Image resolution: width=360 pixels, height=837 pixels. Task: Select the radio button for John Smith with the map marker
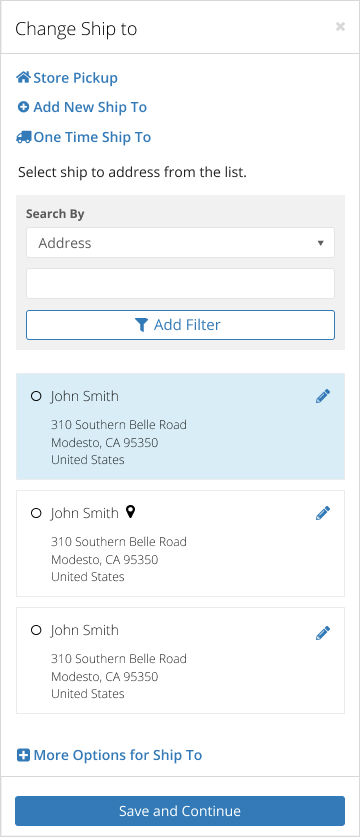36,514
